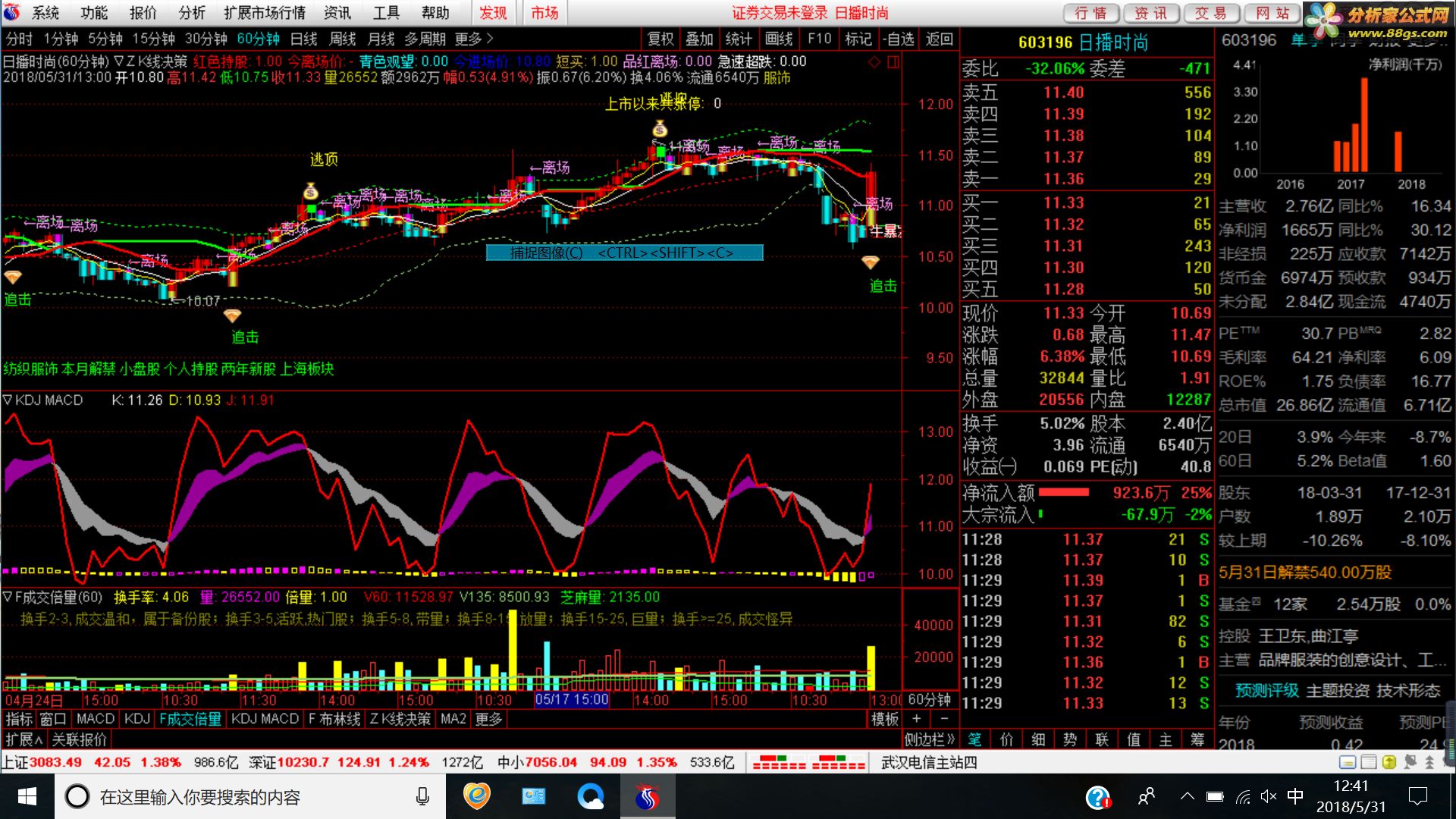Open the 功能 menu

[94, 13]
